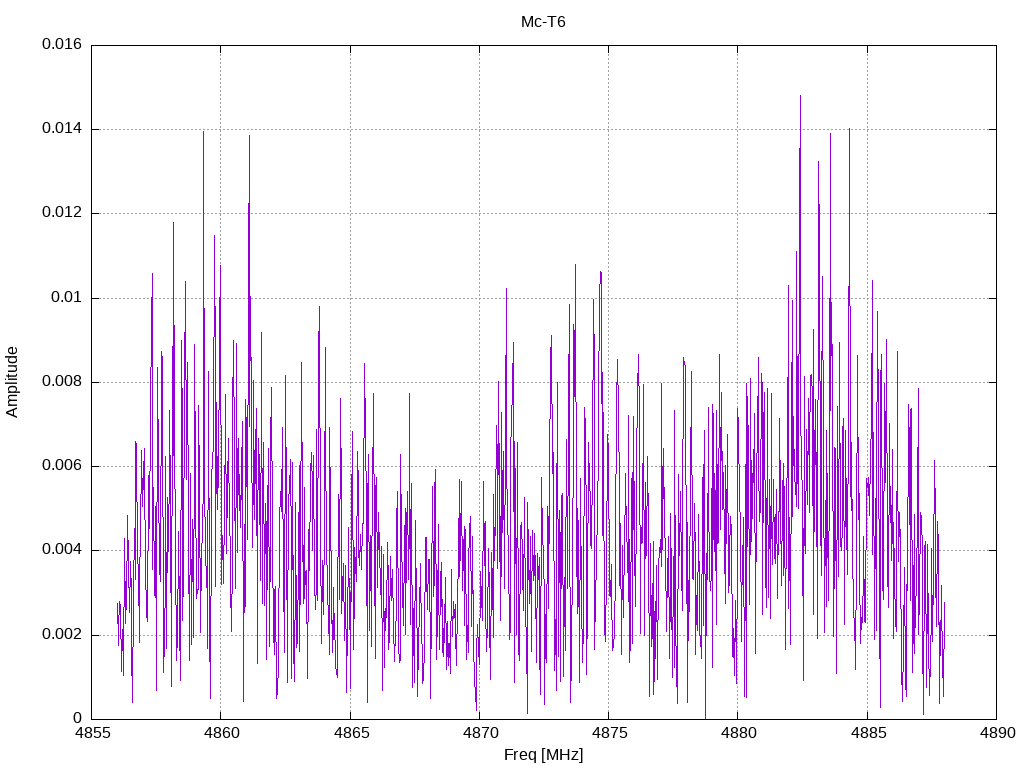The height and width of the screenshot is (768, 1024).
Task: Click the 0.016 y-axis tick label
Action: pos(62,44)
